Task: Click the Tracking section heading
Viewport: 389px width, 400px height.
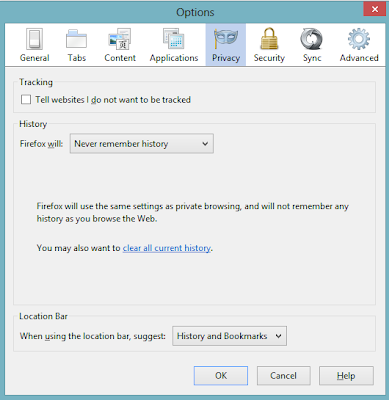Action: pyautogui.click(x=36, y=82)
